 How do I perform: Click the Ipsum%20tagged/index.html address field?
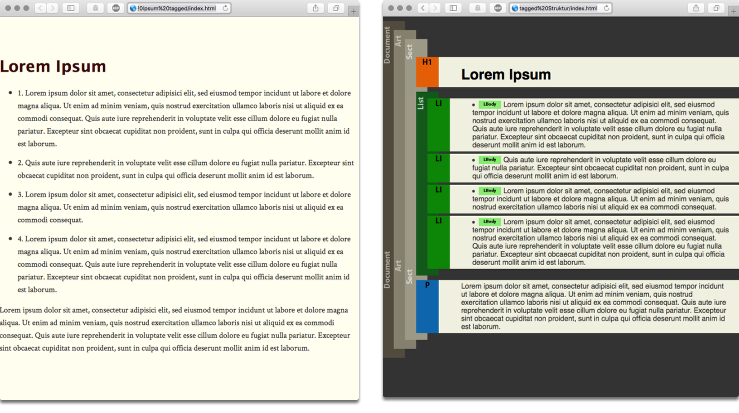click(x=179, y=8)
